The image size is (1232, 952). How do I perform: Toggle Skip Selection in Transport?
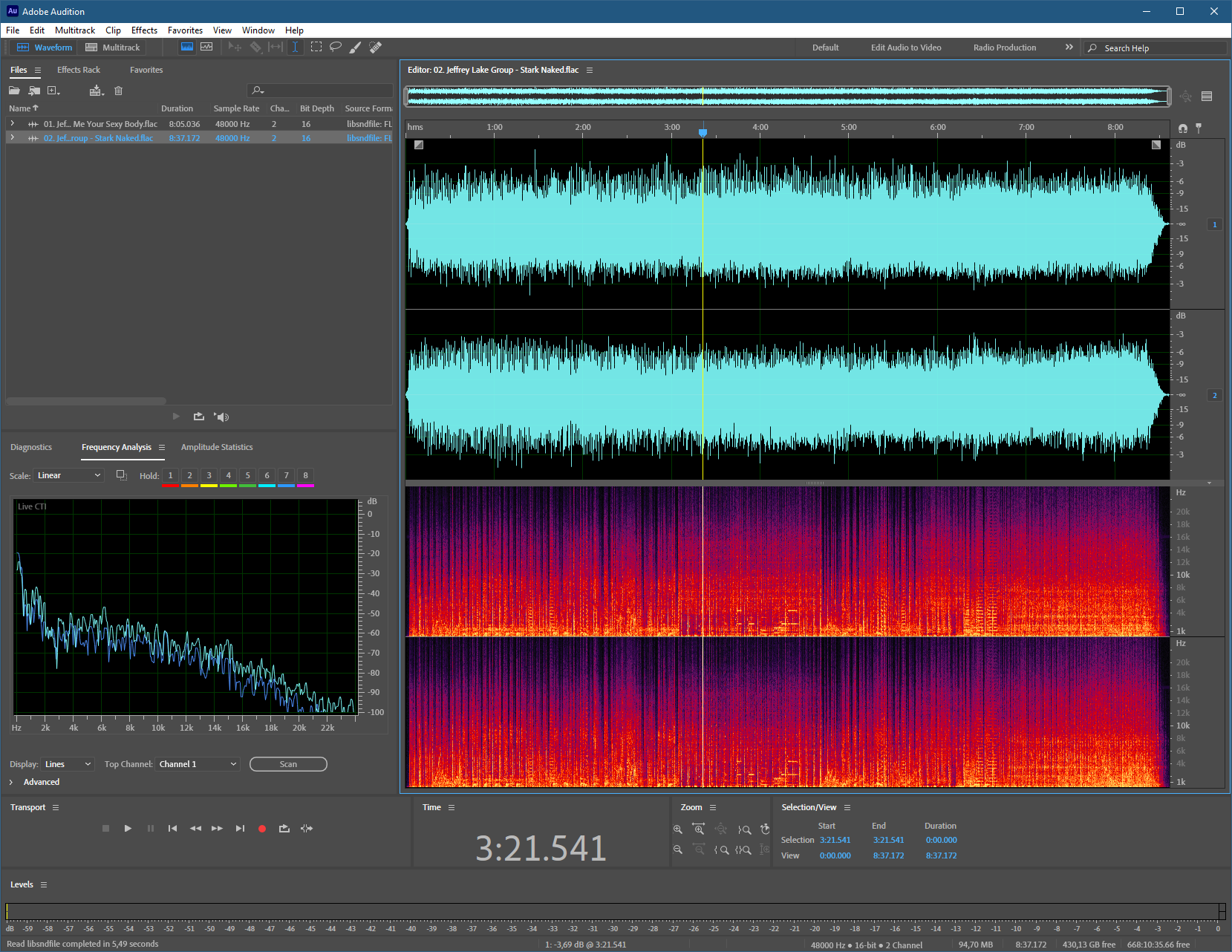point(307,828)
